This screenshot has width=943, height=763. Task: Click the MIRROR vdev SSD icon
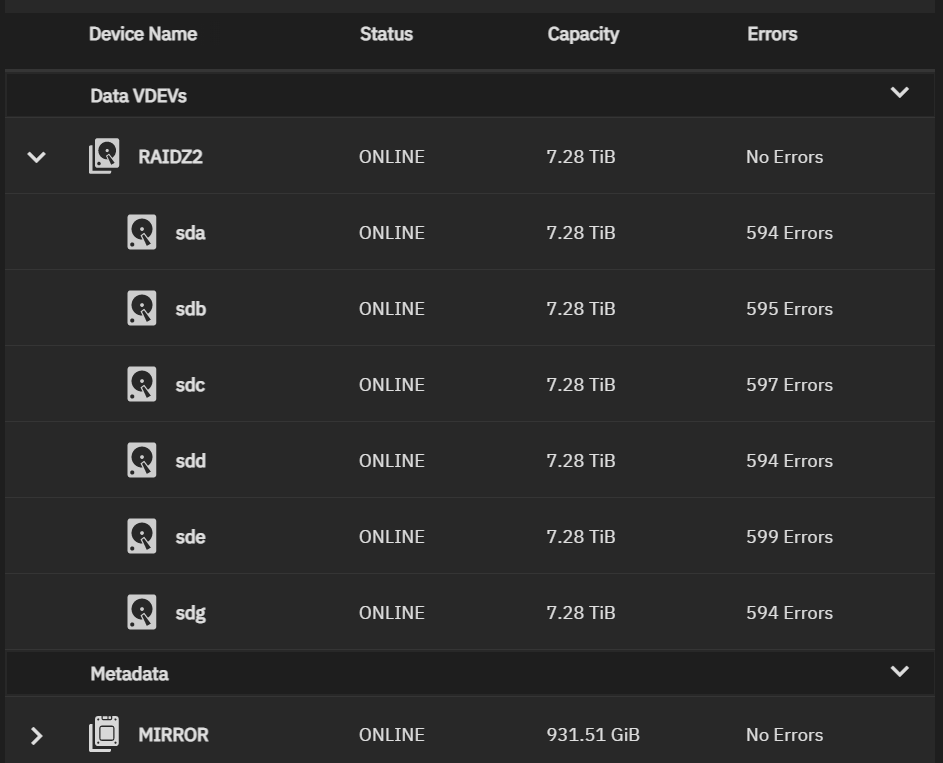point(104,734)
